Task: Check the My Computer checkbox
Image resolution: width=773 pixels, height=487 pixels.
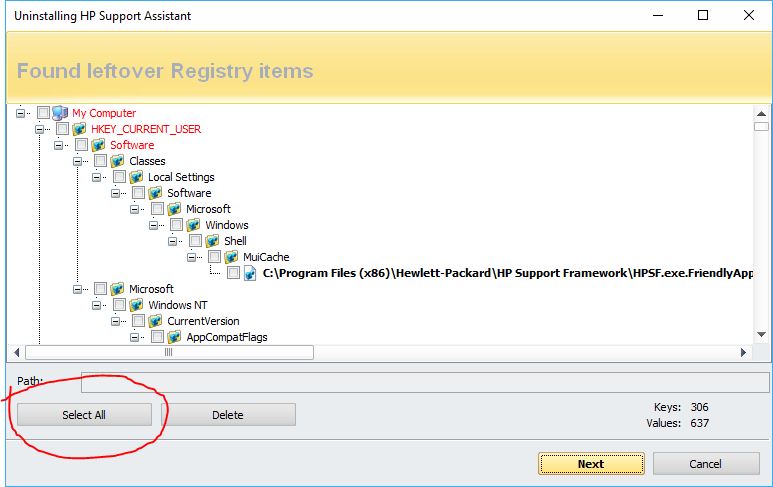Action: [x=43, y=113]
